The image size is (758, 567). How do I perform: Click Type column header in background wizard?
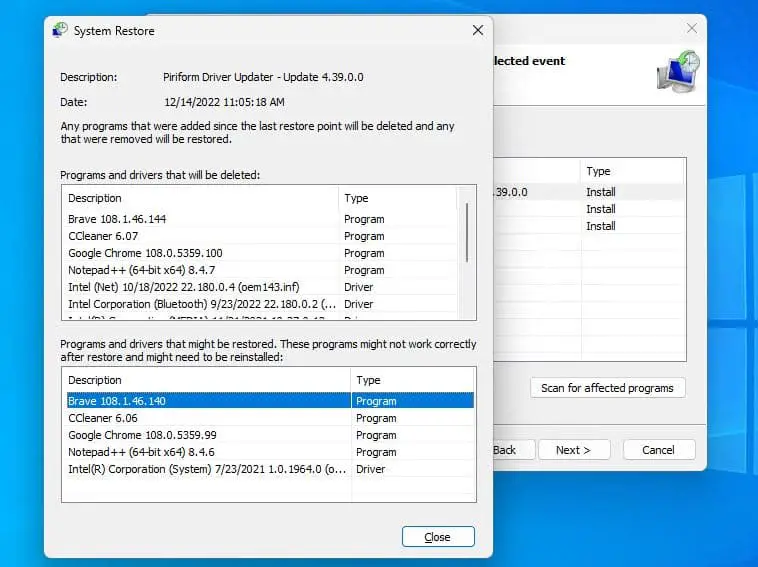tap(632, 171)
